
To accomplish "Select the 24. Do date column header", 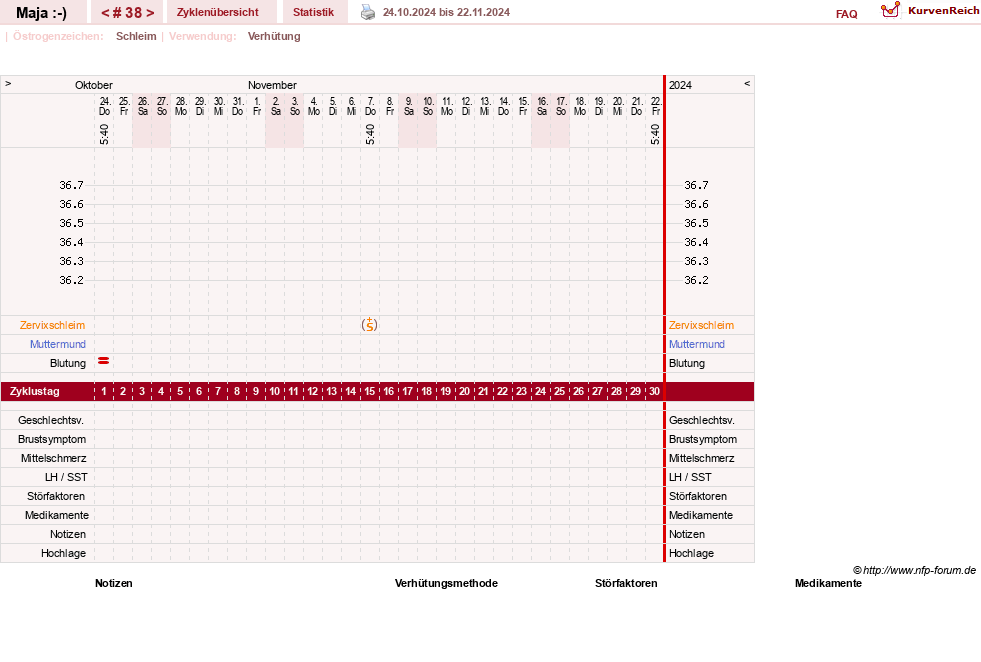I will pos(104,106).
